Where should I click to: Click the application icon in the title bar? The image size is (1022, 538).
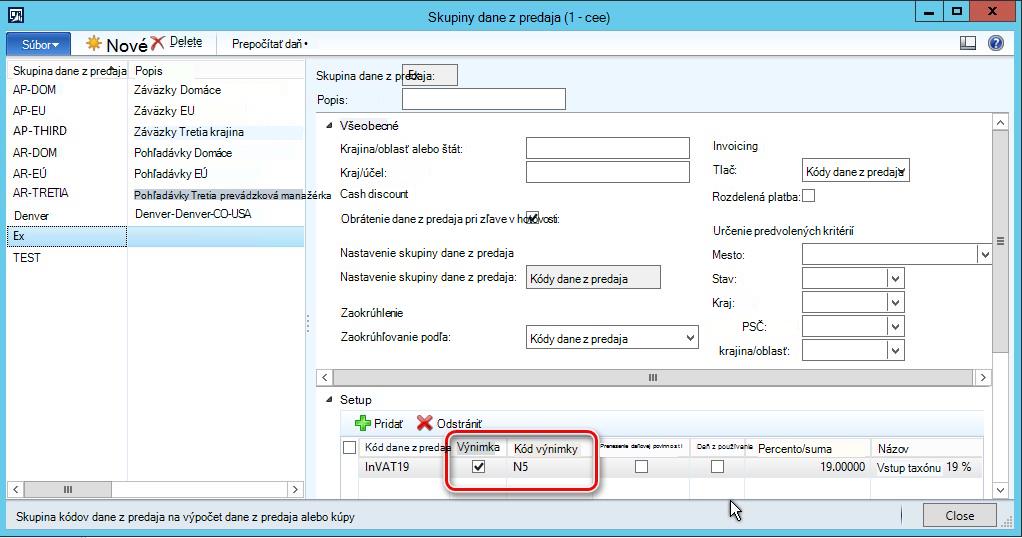pos(16,15)
